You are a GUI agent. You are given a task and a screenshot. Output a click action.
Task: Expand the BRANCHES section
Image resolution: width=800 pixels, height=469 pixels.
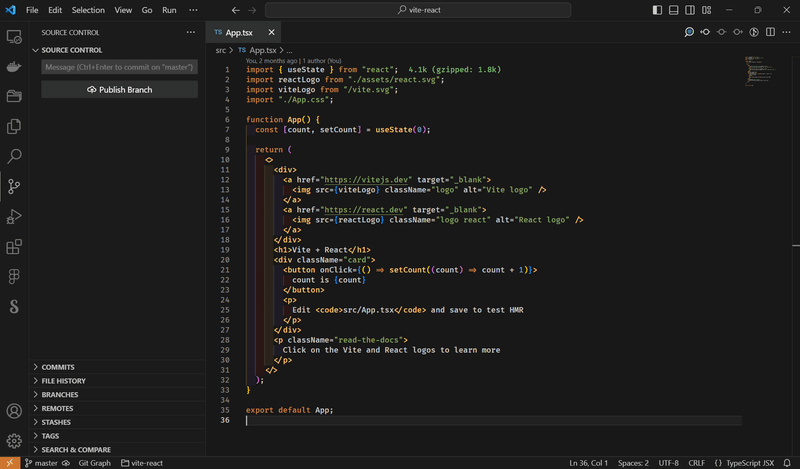[118, 394]
